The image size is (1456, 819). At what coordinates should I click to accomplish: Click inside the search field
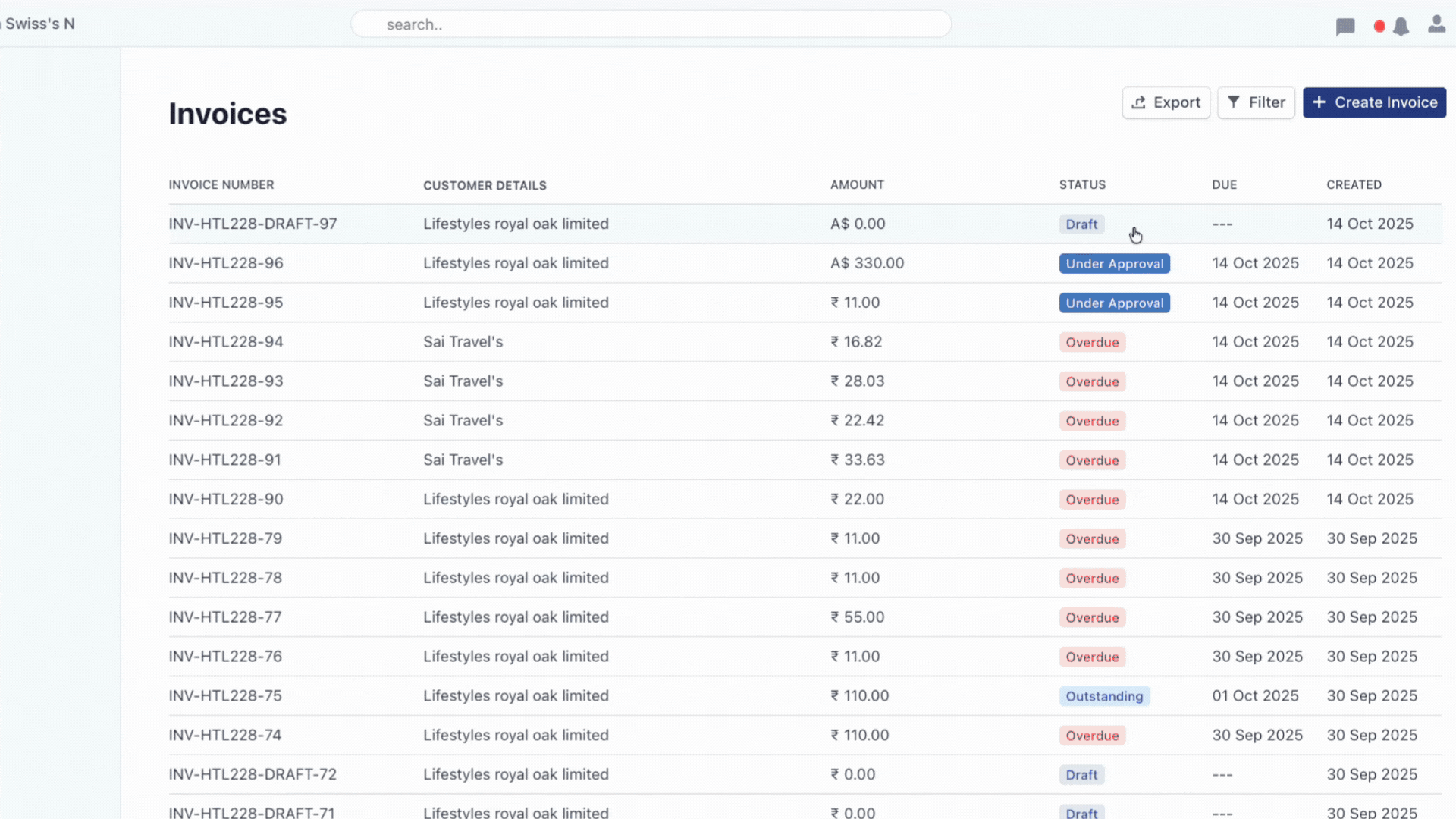[x=651, y=24]
